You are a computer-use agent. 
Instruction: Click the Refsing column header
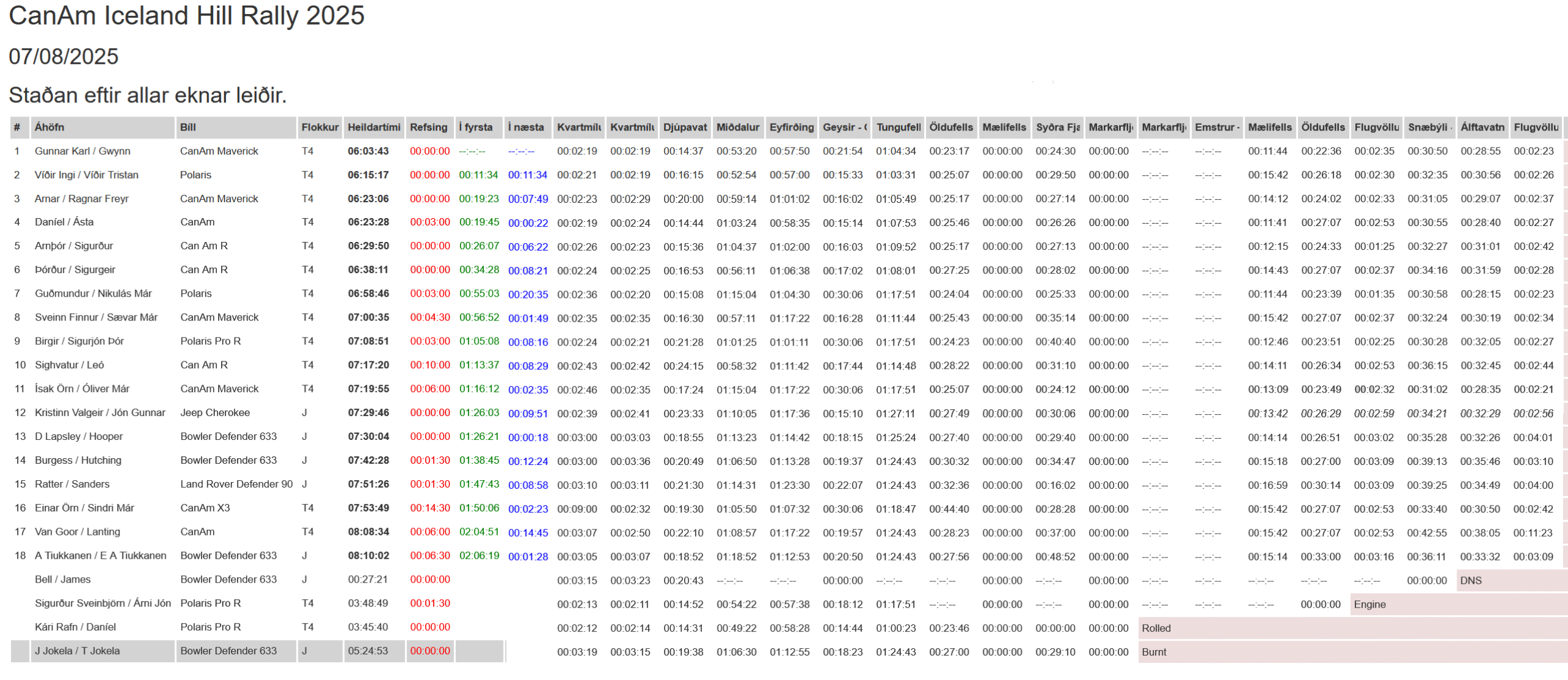tap(428, 127)
